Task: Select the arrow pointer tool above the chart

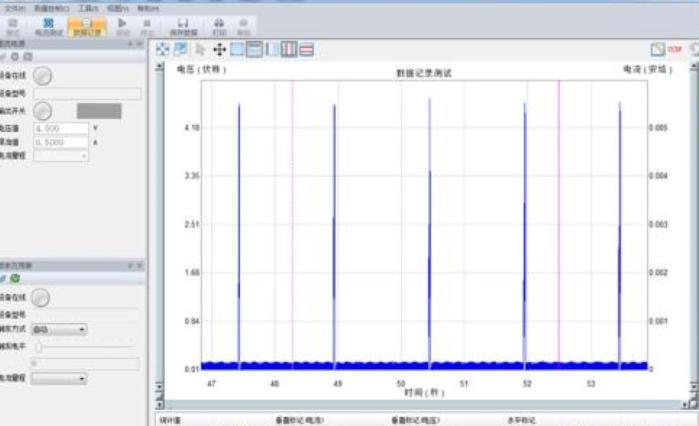Action: [201, 49]
